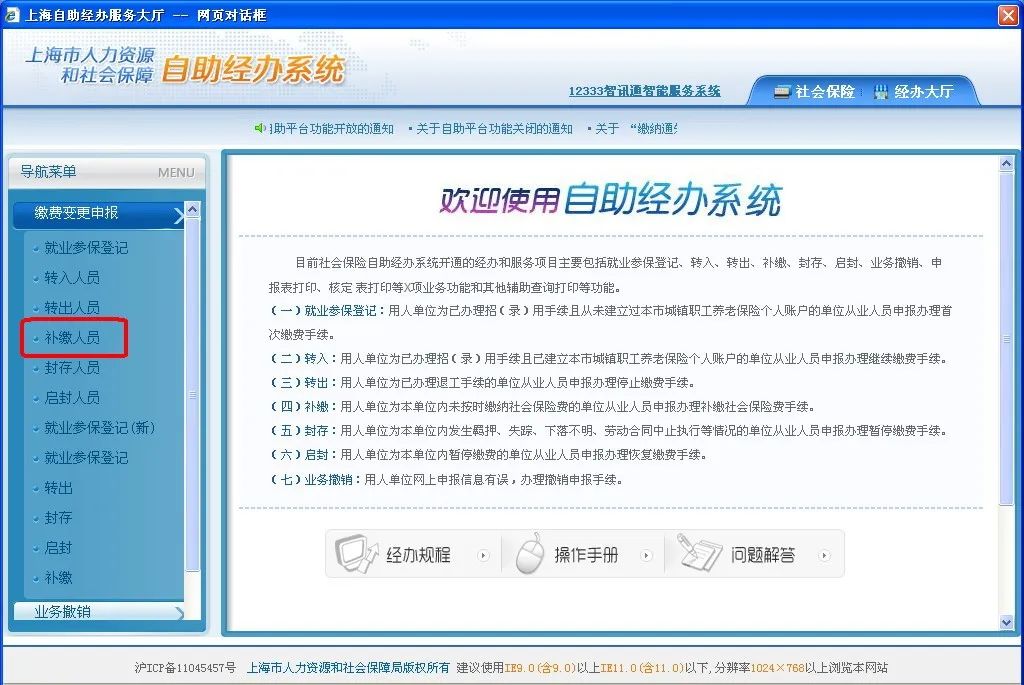Click arrow next to 经办规程 button
This screenshot has height=685, width=1024.
click(x=484, y=555)
